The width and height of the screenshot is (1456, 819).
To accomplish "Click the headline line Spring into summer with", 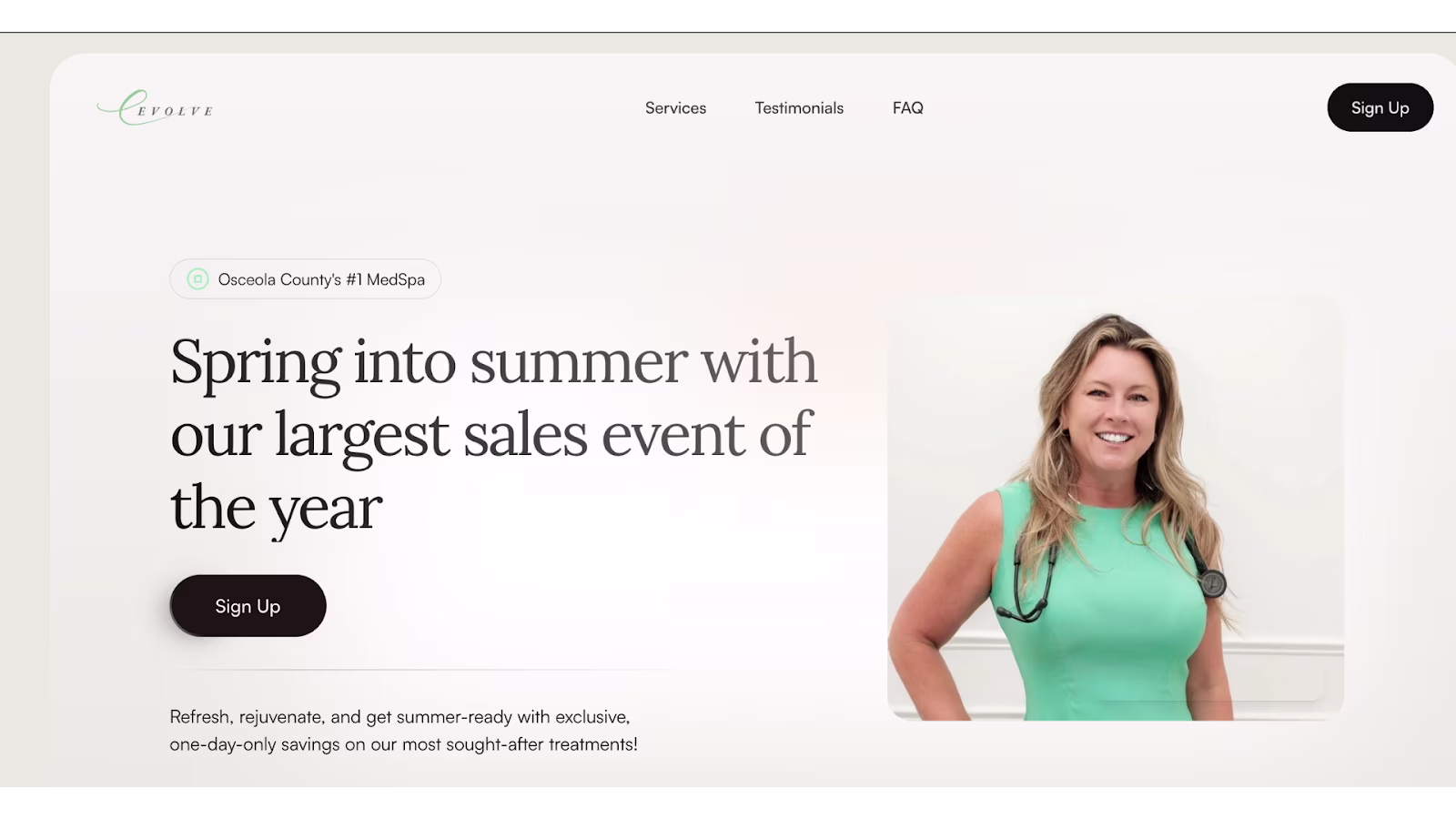I will click(493, 362).
